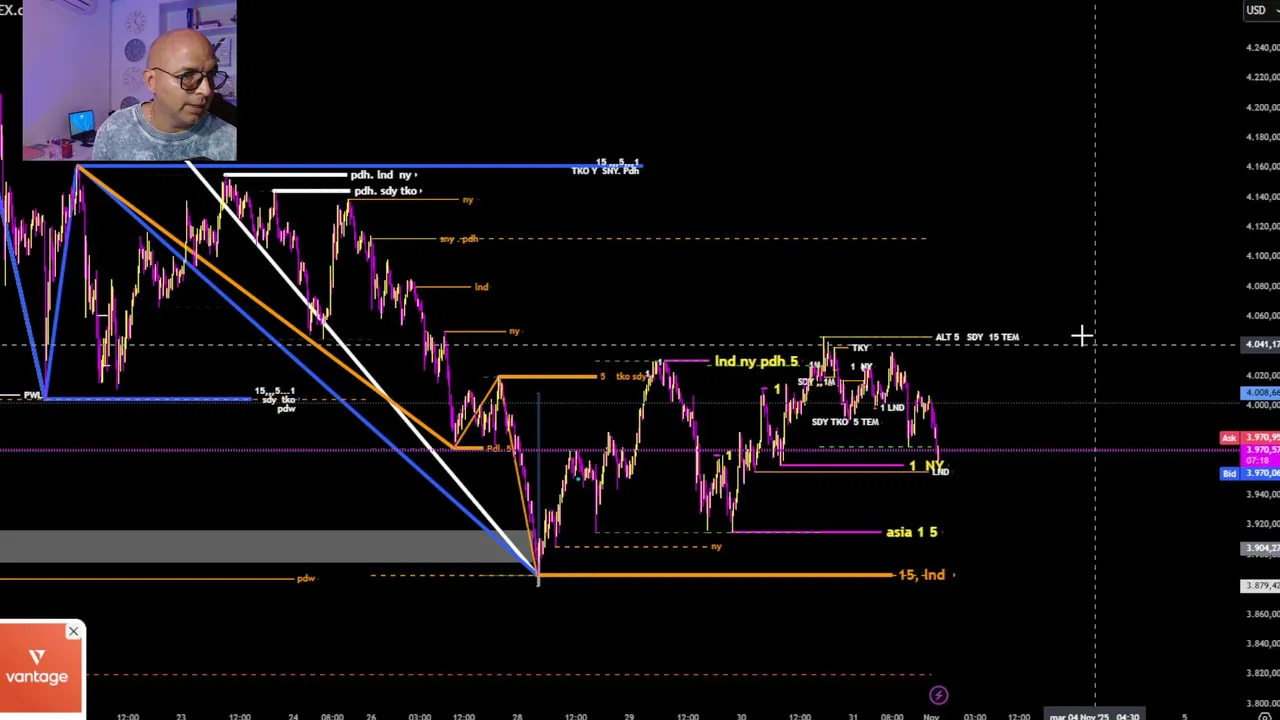Click the purple lightning bolt icon
Viewport: 1280px width, 720px height.
point(938,695)
